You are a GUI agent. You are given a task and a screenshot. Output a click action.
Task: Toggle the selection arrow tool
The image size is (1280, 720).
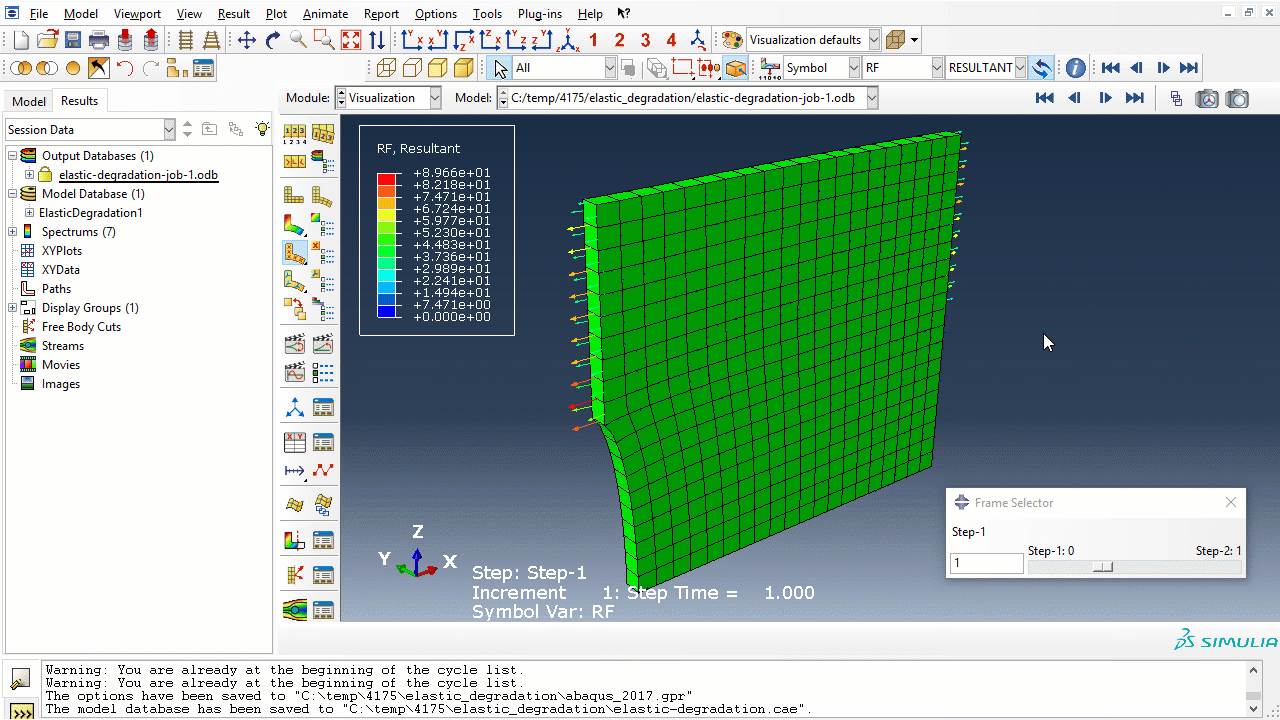pos(501,68)
